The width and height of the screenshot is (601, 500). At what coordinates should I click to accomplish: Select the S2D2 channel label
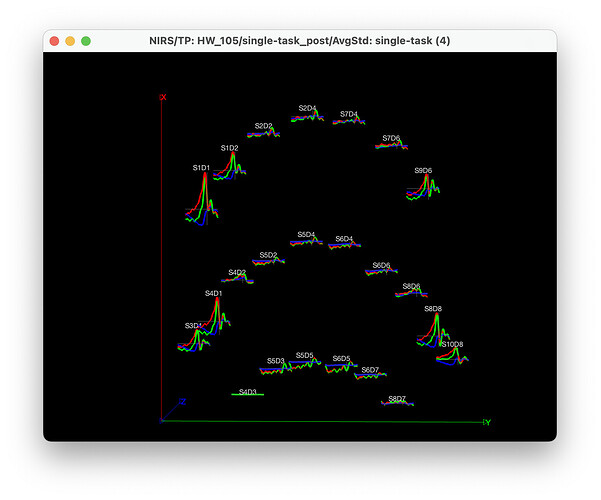point(264,126)
